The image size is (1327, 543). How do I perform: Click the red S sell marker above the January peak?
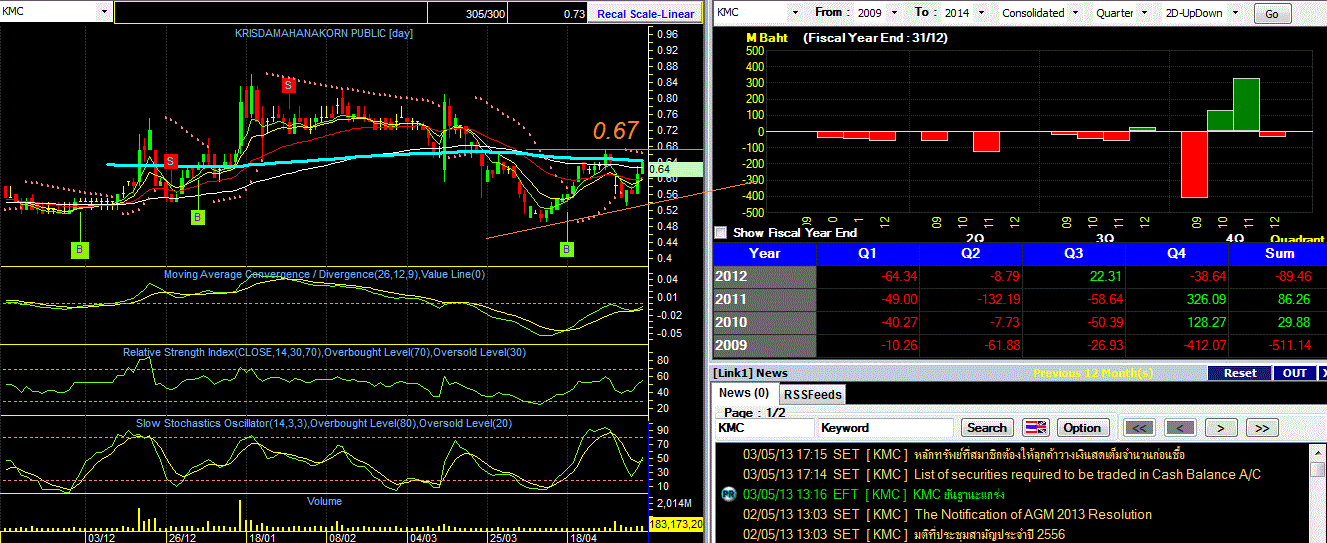tap(288, 85)
